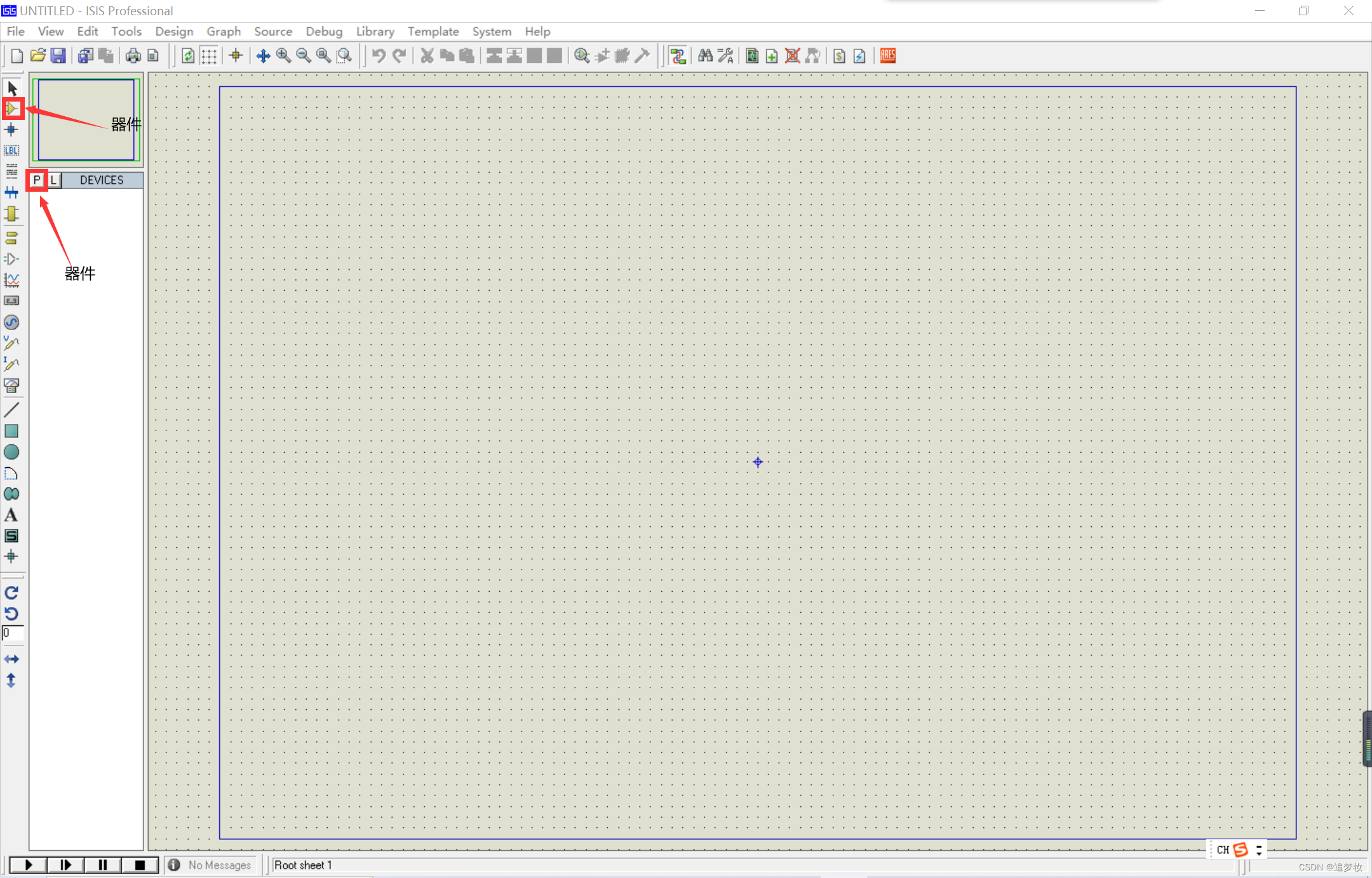
Task: Click the L library button
Action: tap(54, 180)
